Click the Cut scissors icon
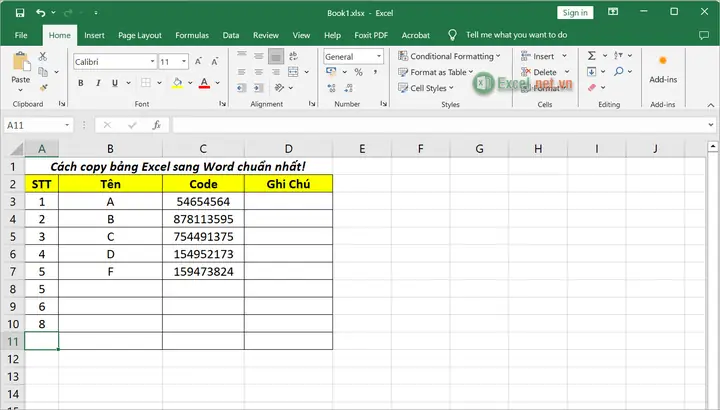Image resolution: width=720 pixels, height=410 pixels. tap(43, 56)
